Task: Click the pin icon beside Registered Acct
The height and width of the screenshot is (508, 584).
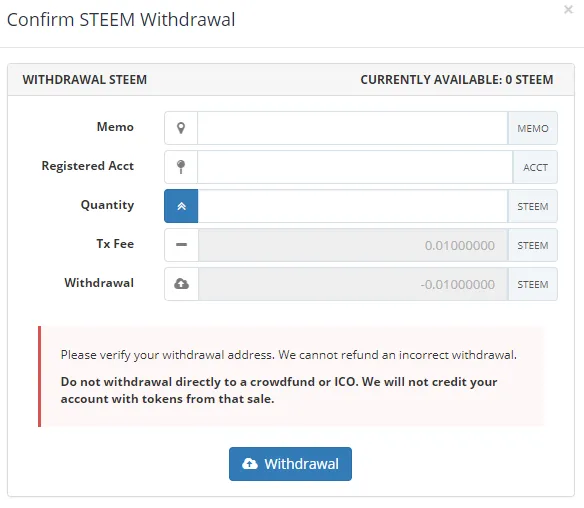Action: (x=181, y=167)
